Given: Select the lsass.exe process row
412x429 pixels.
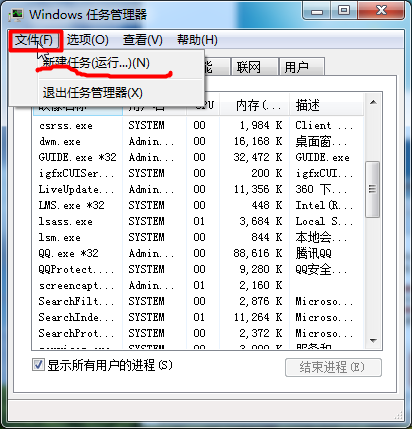Looking at the screenshot, I should pos(197,221).
